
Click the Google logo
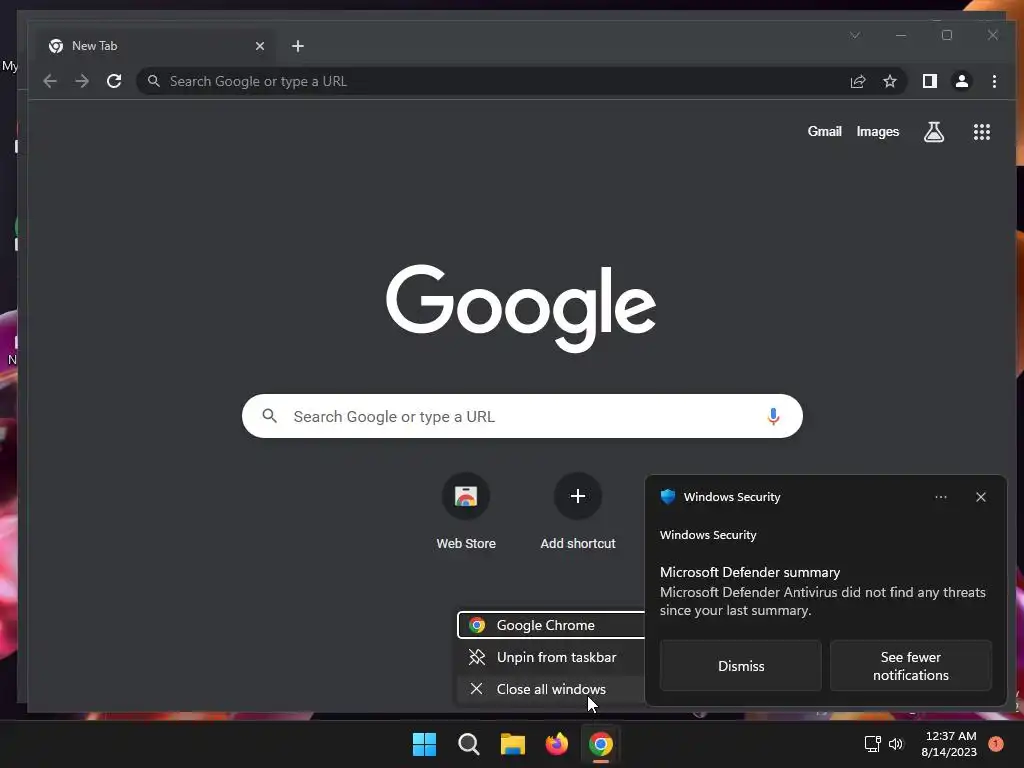pyautogui.click(x=520, y=308)
